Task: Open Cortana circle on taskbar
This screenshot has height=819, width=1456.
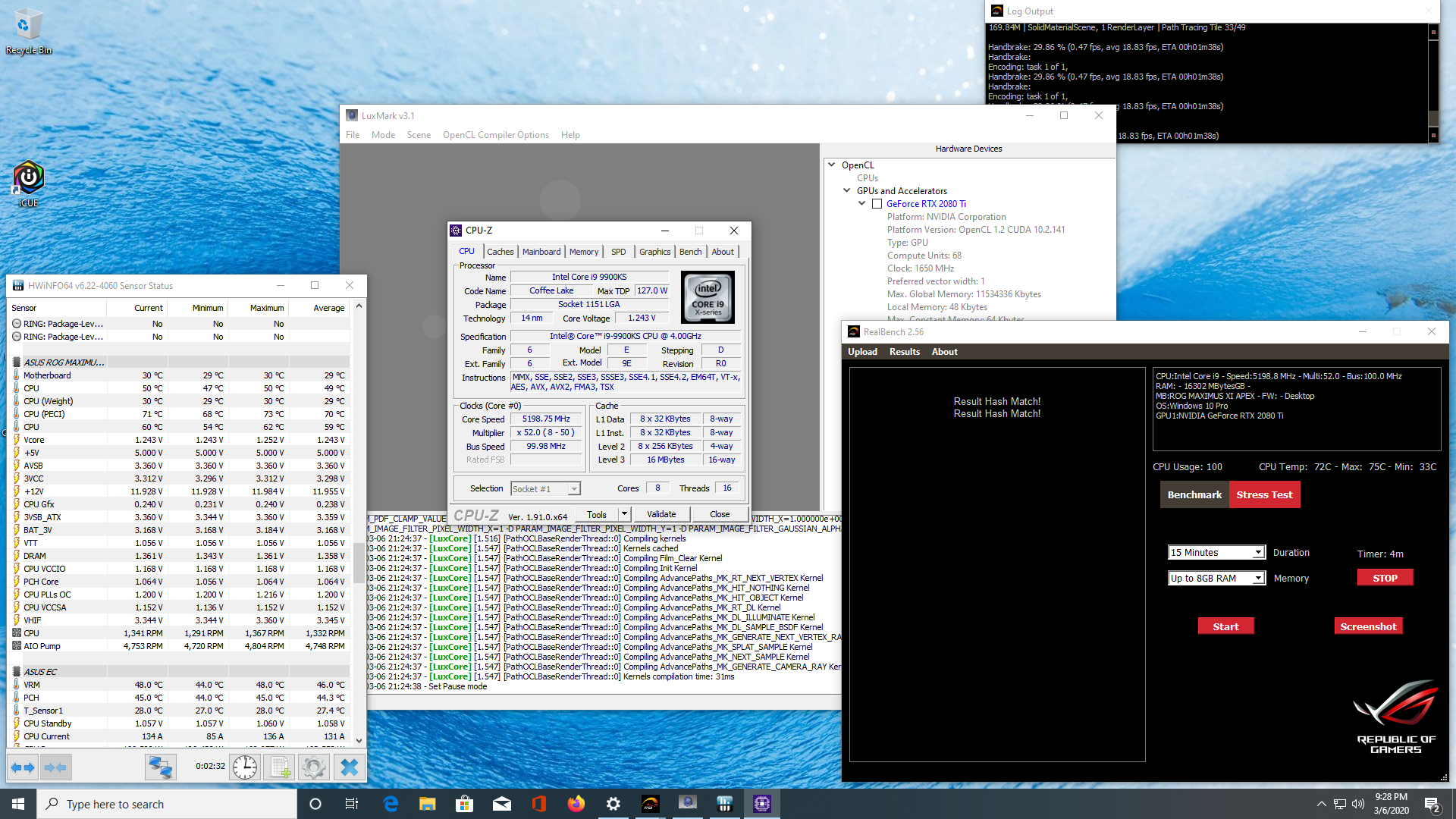Action: pos(315,804)
